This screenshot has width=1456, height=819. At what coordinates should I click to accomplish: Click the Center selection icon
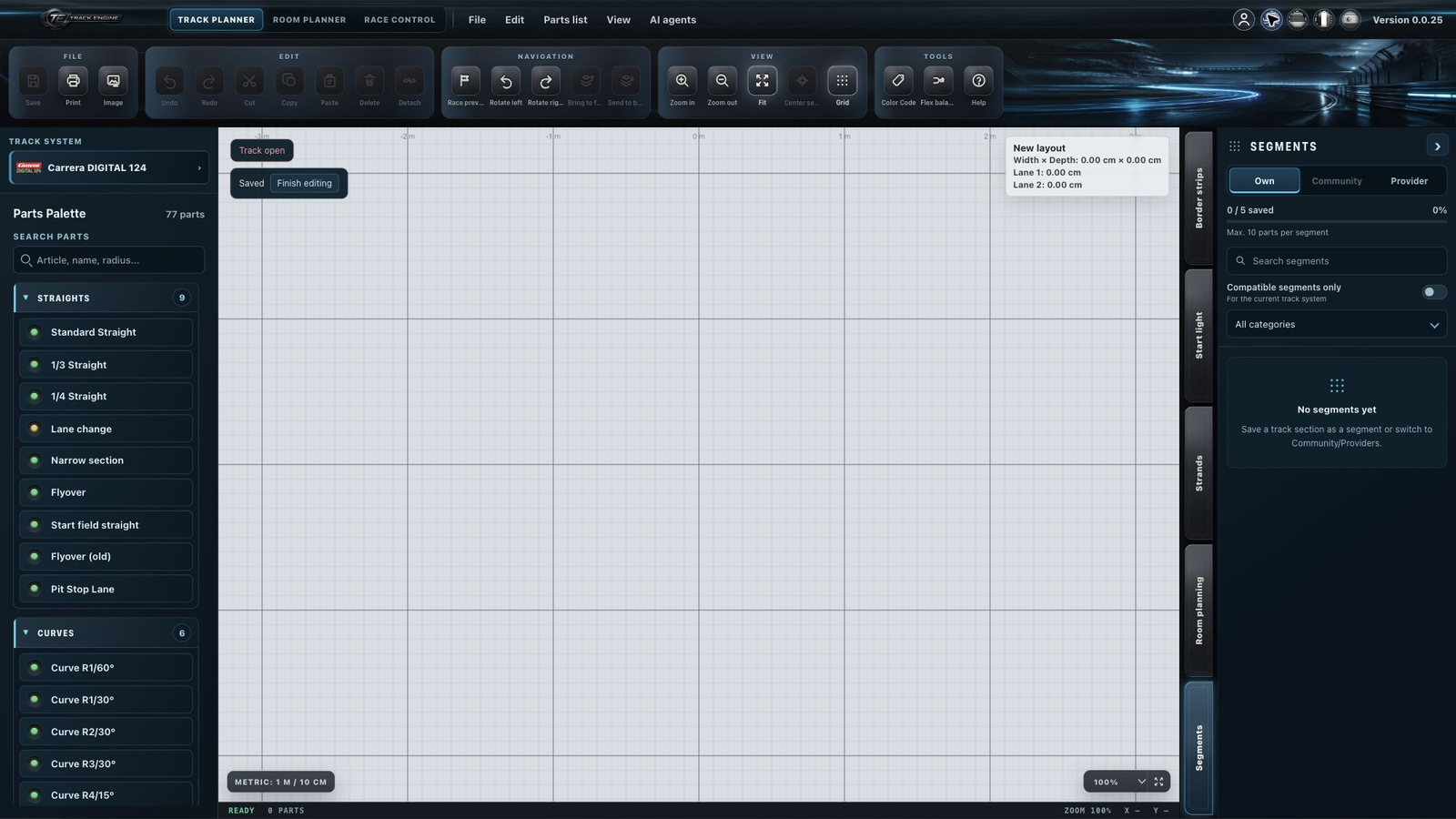click(x=803, y=81)
